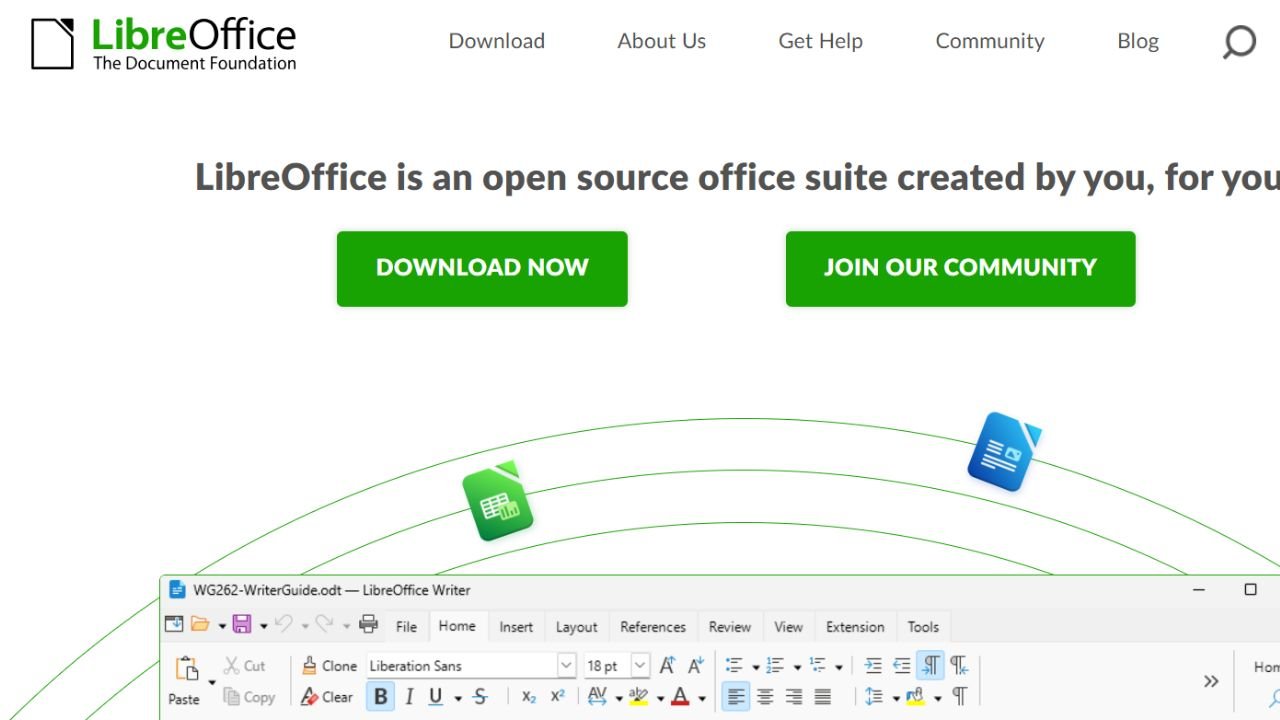Screen dimensions: 1280x720
Task: Open the File tab
Action: click(406, 627)
